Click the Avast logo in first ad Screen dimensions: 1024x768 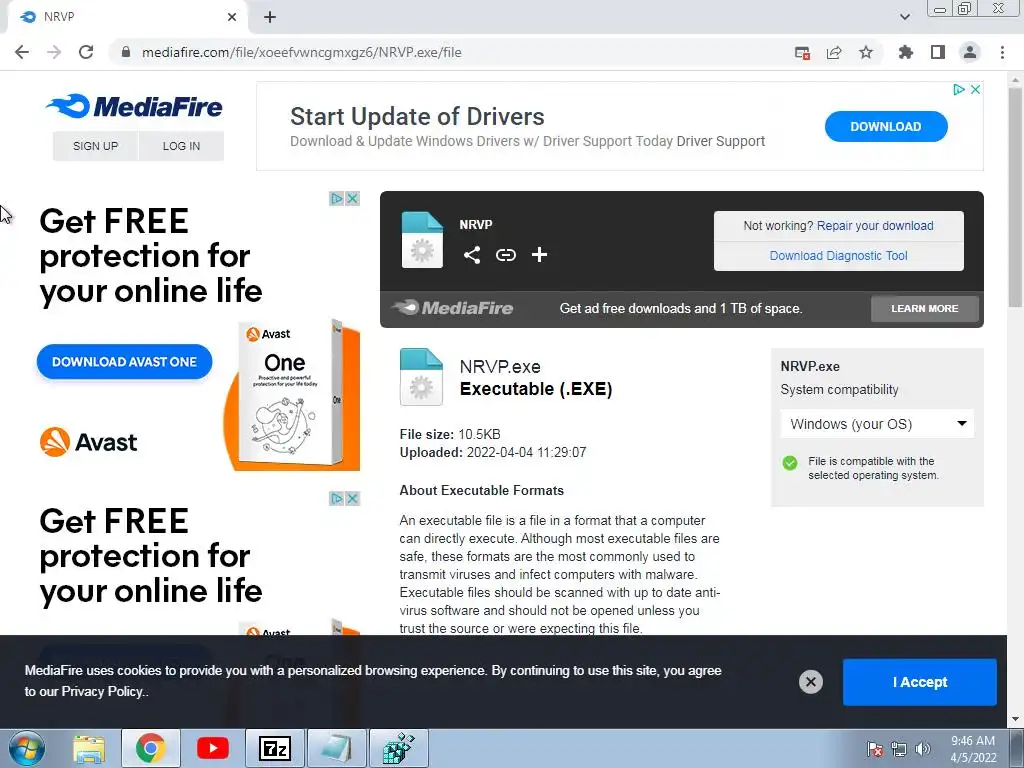pos(88,442)
